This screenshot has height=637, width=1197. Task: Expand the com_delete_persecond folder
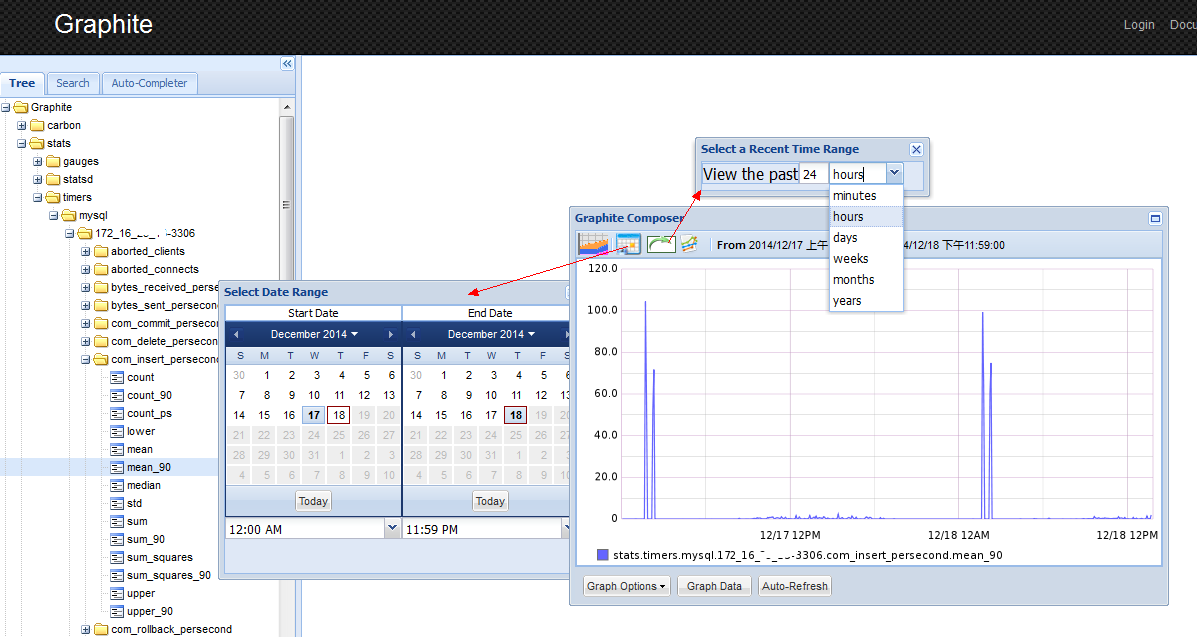pos(86,341)
